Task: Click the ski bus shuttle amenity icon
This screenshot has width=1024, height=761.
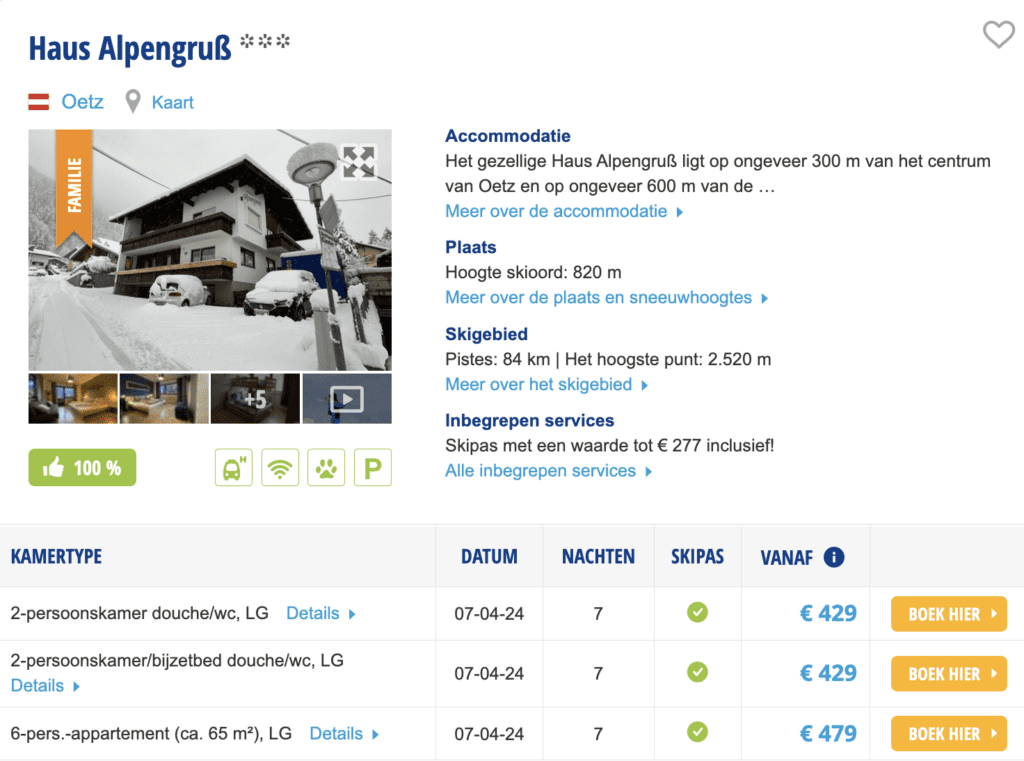Action: pos(234,468)
